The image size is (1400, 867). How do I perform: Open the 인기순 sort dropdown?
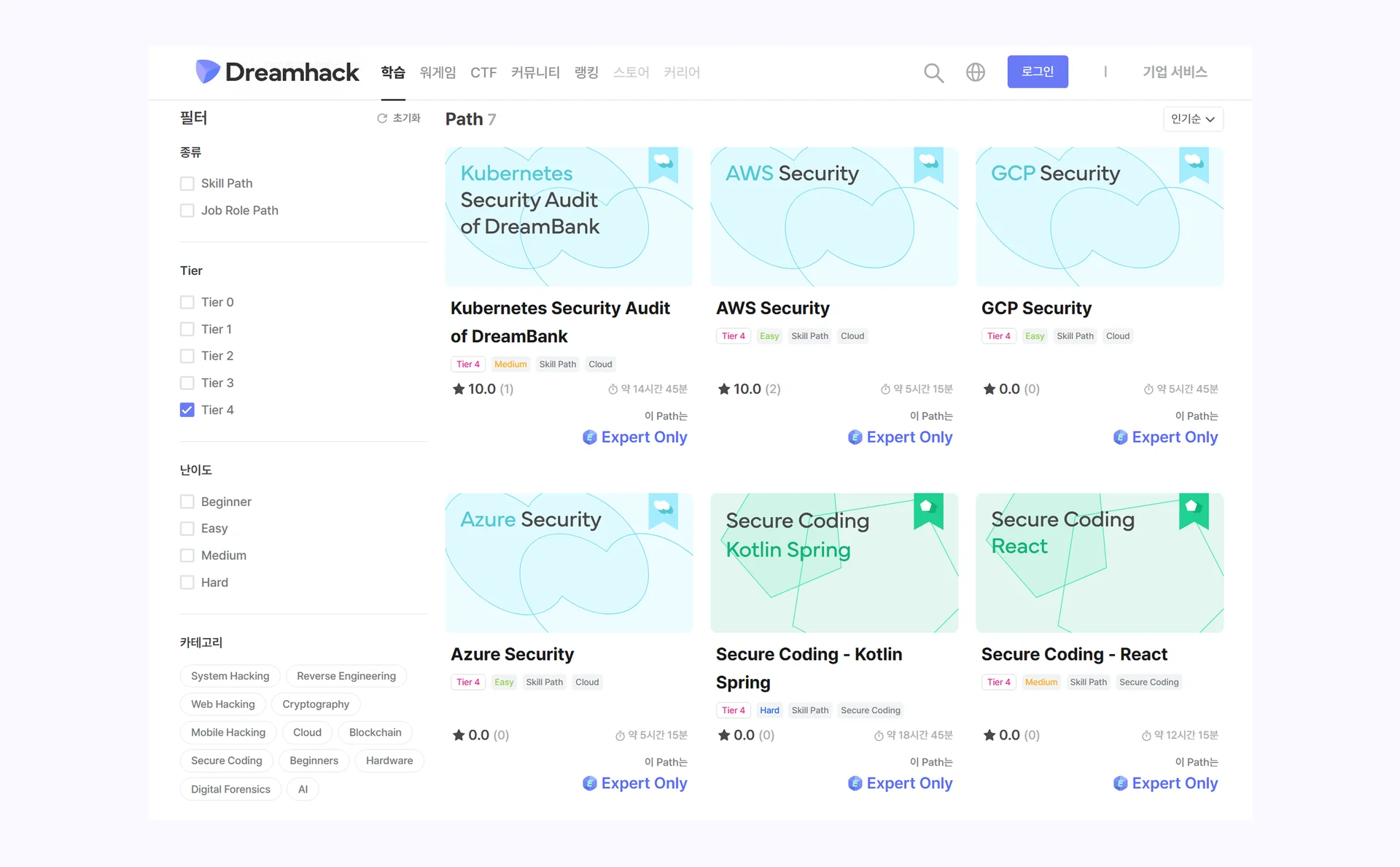(x=1192, y=119)
